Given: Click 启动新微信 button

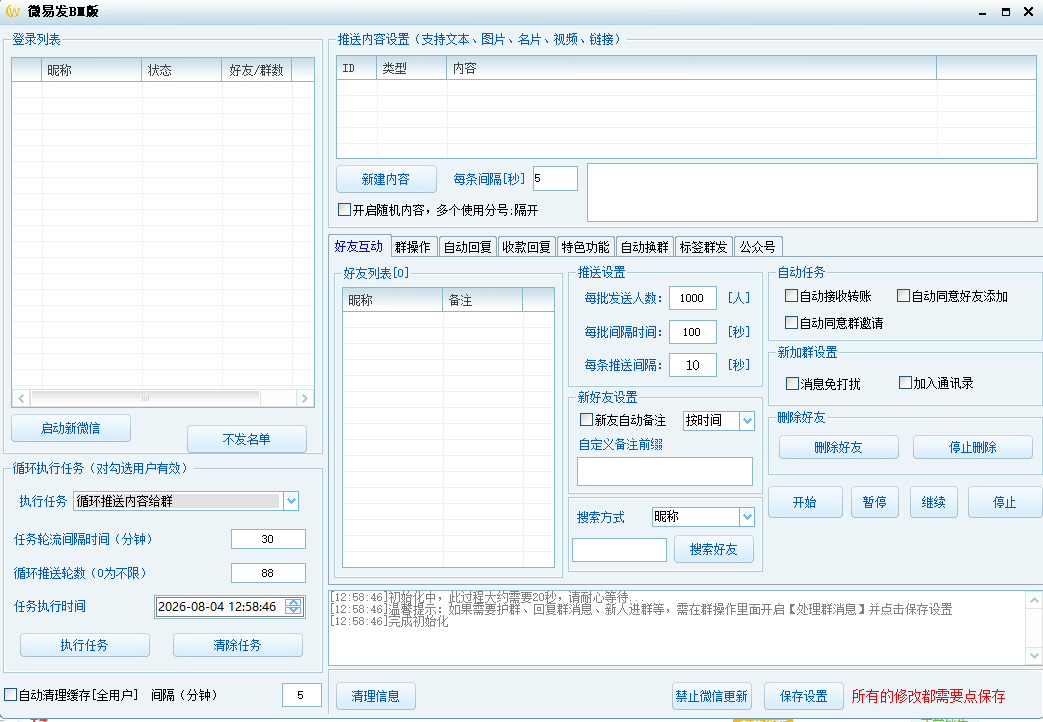Looking at the screenshot, I should tap(71, 428).
